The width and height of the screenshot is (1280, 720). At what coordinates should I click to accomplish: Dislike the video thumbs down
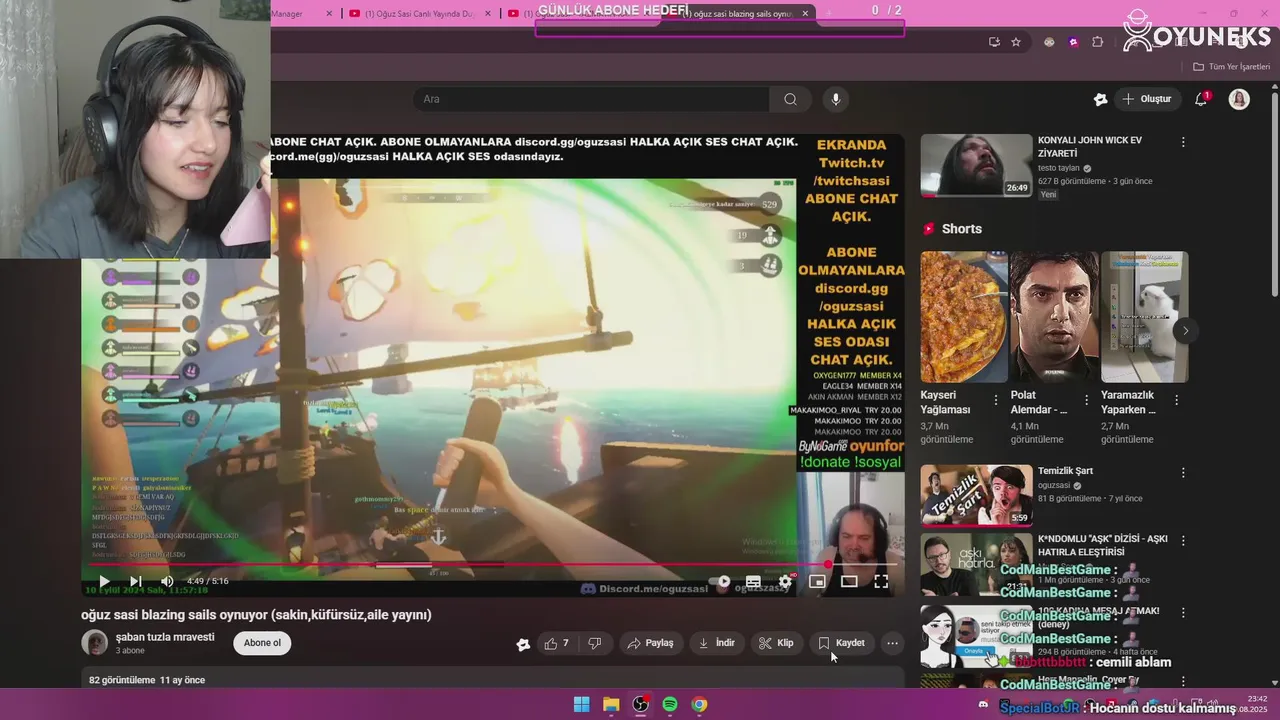(x=594, y=643)
